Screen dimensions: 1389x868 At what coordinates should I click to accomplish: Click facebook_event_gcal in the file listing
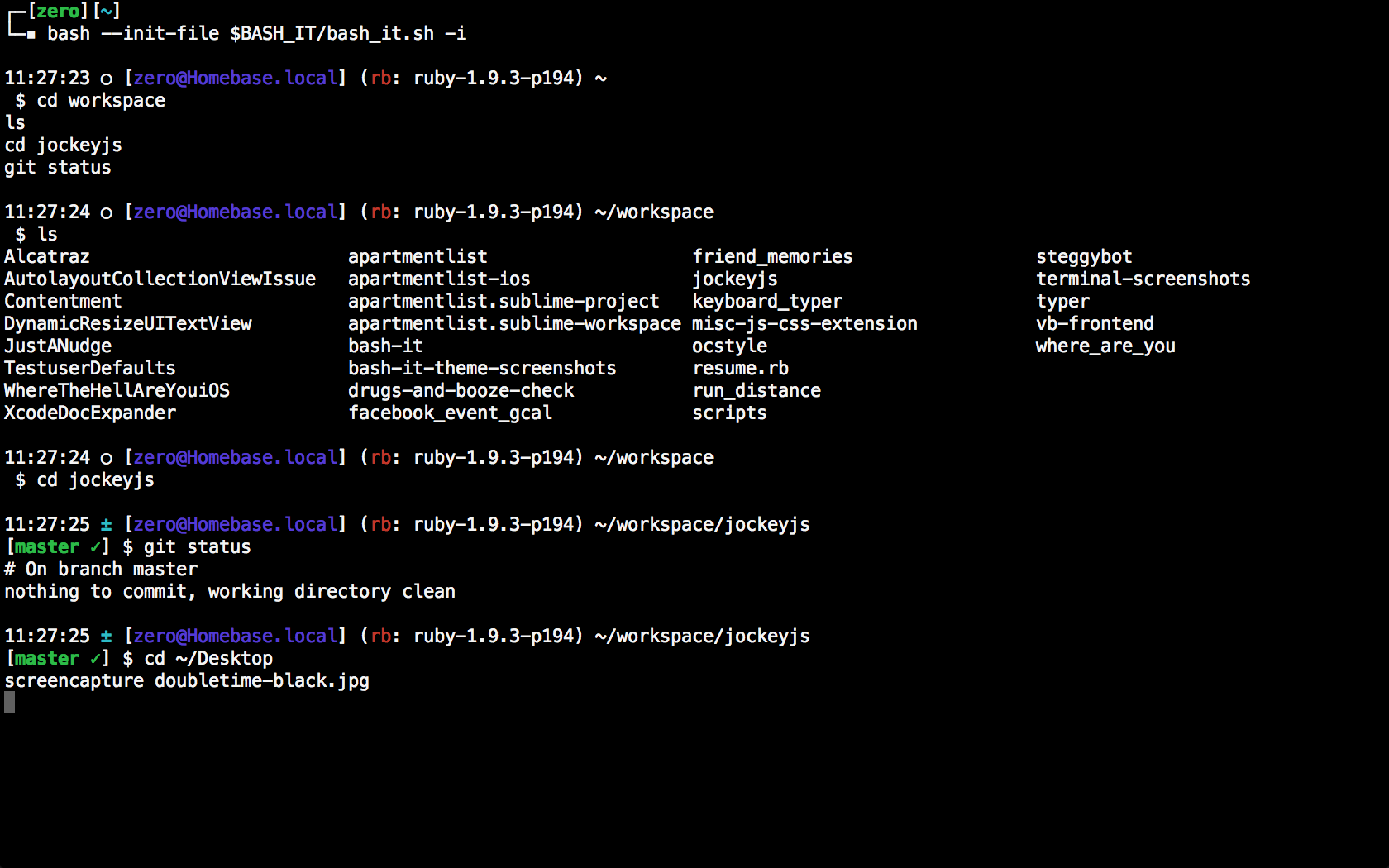pyautogui.click(x=450, y=413)
